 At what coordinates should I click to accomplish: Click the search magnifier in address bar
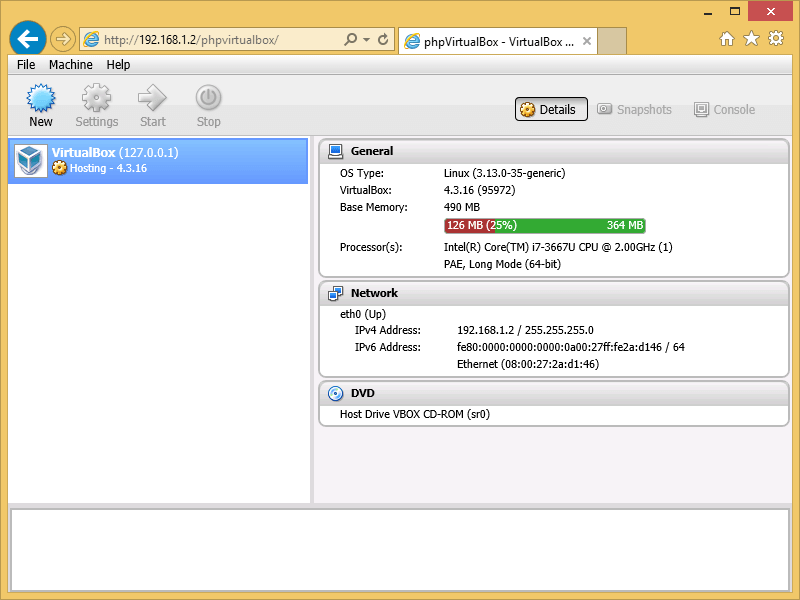coord(351,39)
